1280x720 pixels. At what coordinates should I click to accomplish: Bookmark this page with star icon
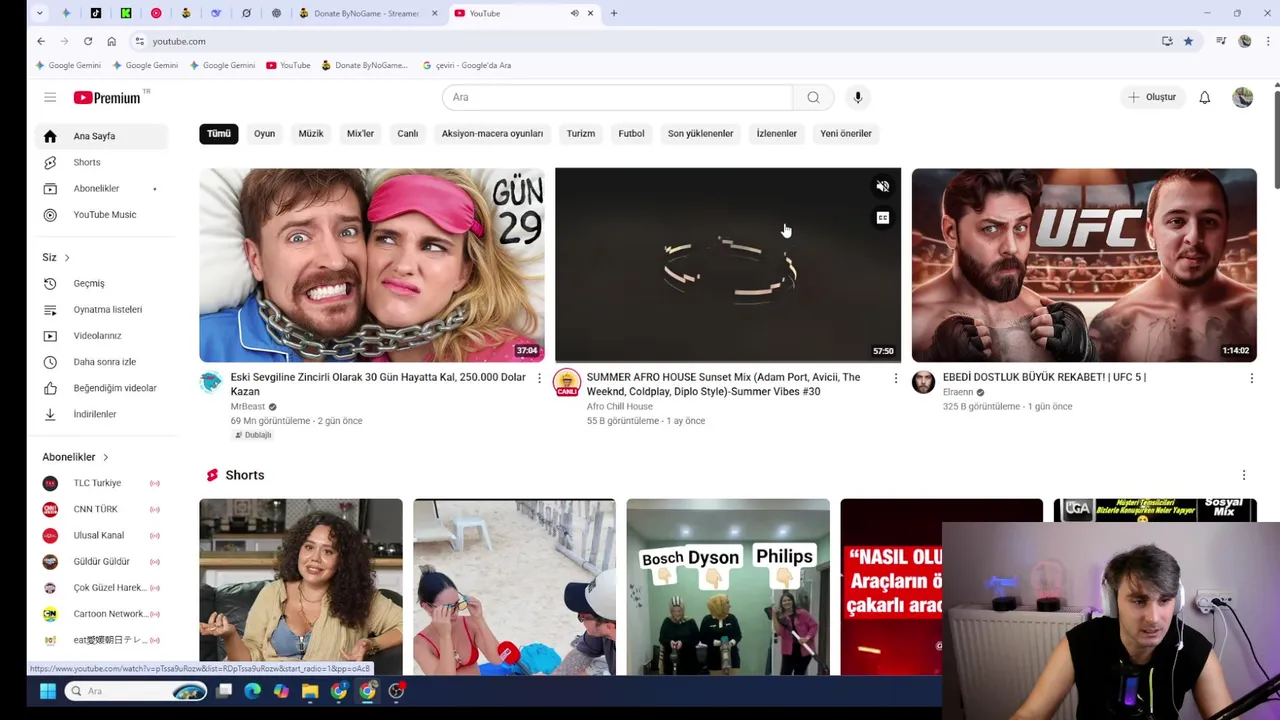pos(1188,41)
